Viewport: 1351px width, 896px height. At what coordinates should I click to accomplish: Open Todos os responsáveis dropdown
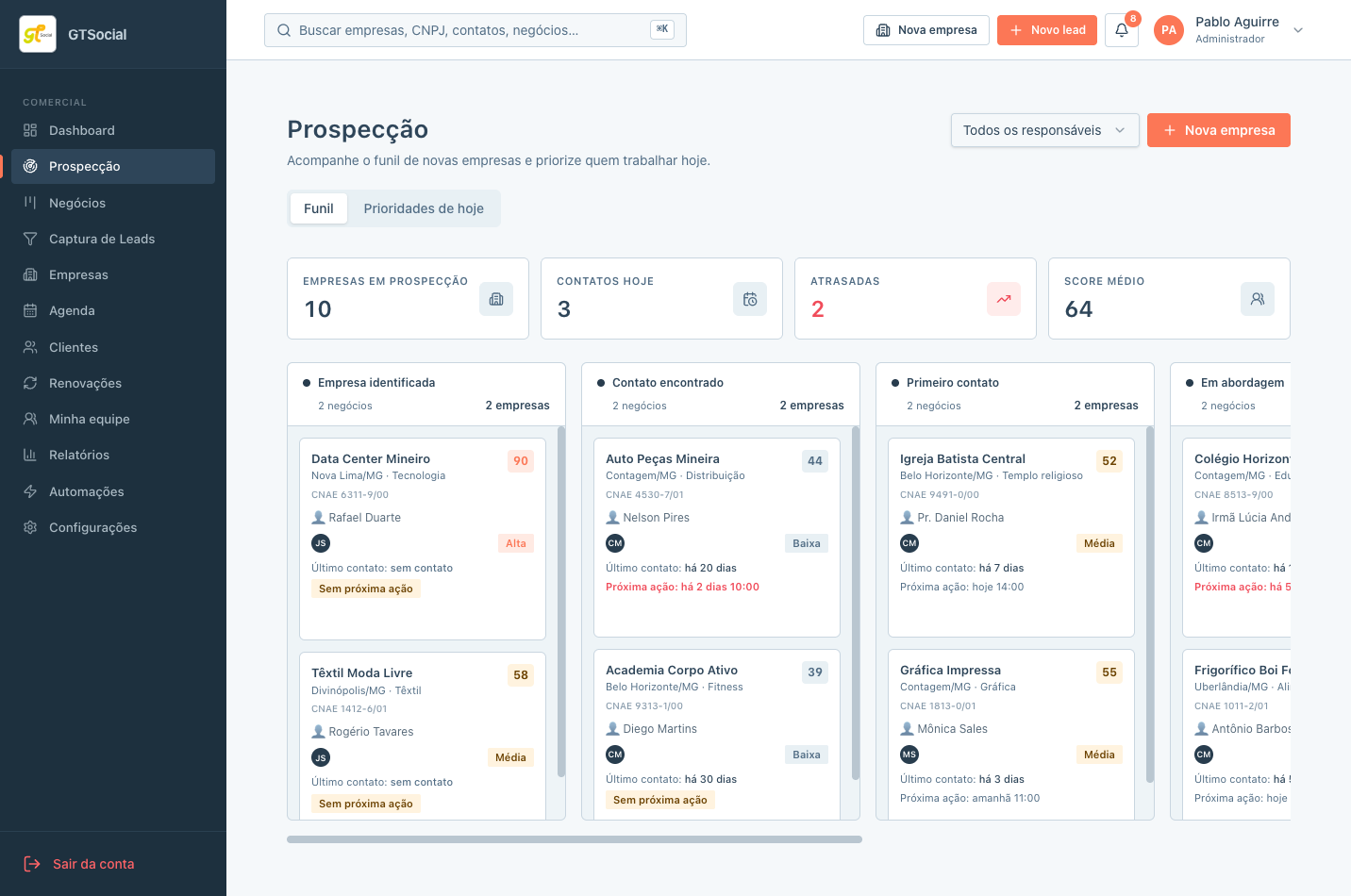click(1045, 130)
